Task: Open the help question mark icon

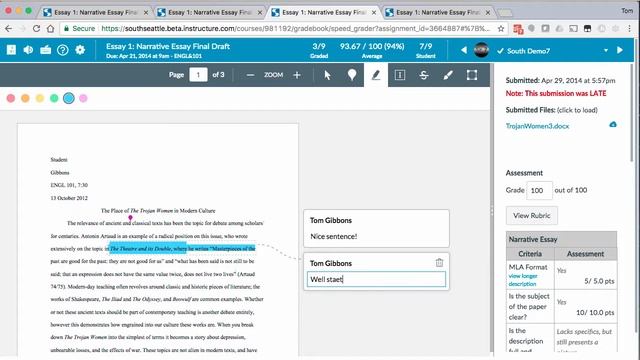Action: [62, 50]
